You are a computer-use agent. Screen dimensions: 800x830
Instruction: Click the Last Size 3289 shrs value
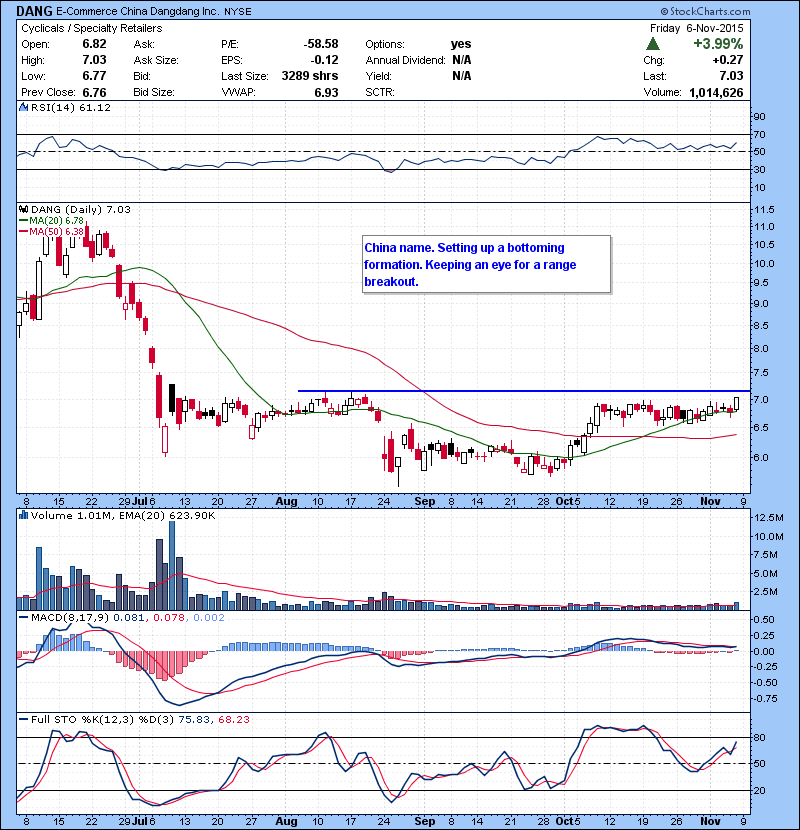310,76
